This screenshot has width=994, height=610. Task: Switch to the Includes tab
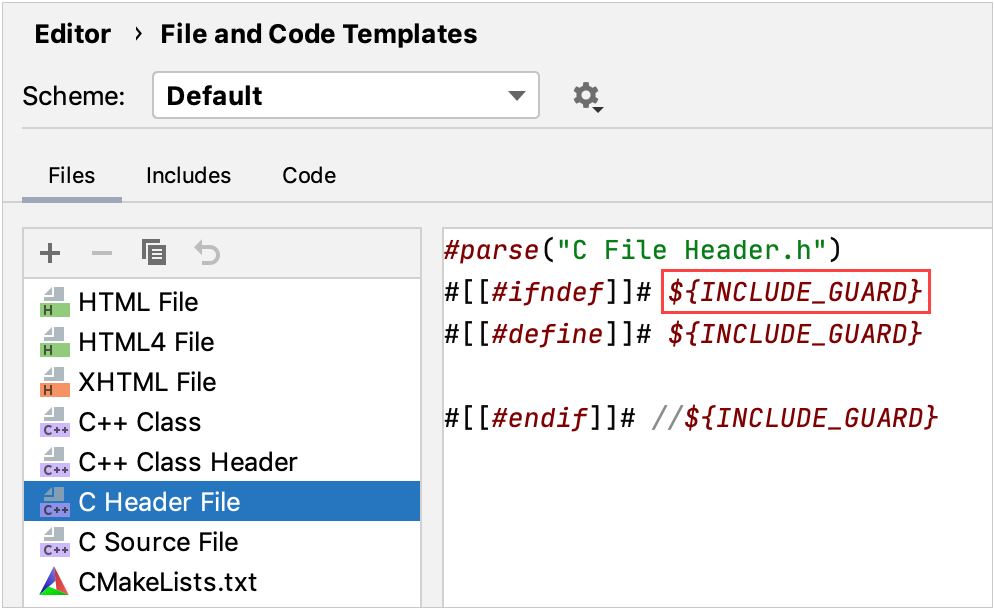point(188,175)
